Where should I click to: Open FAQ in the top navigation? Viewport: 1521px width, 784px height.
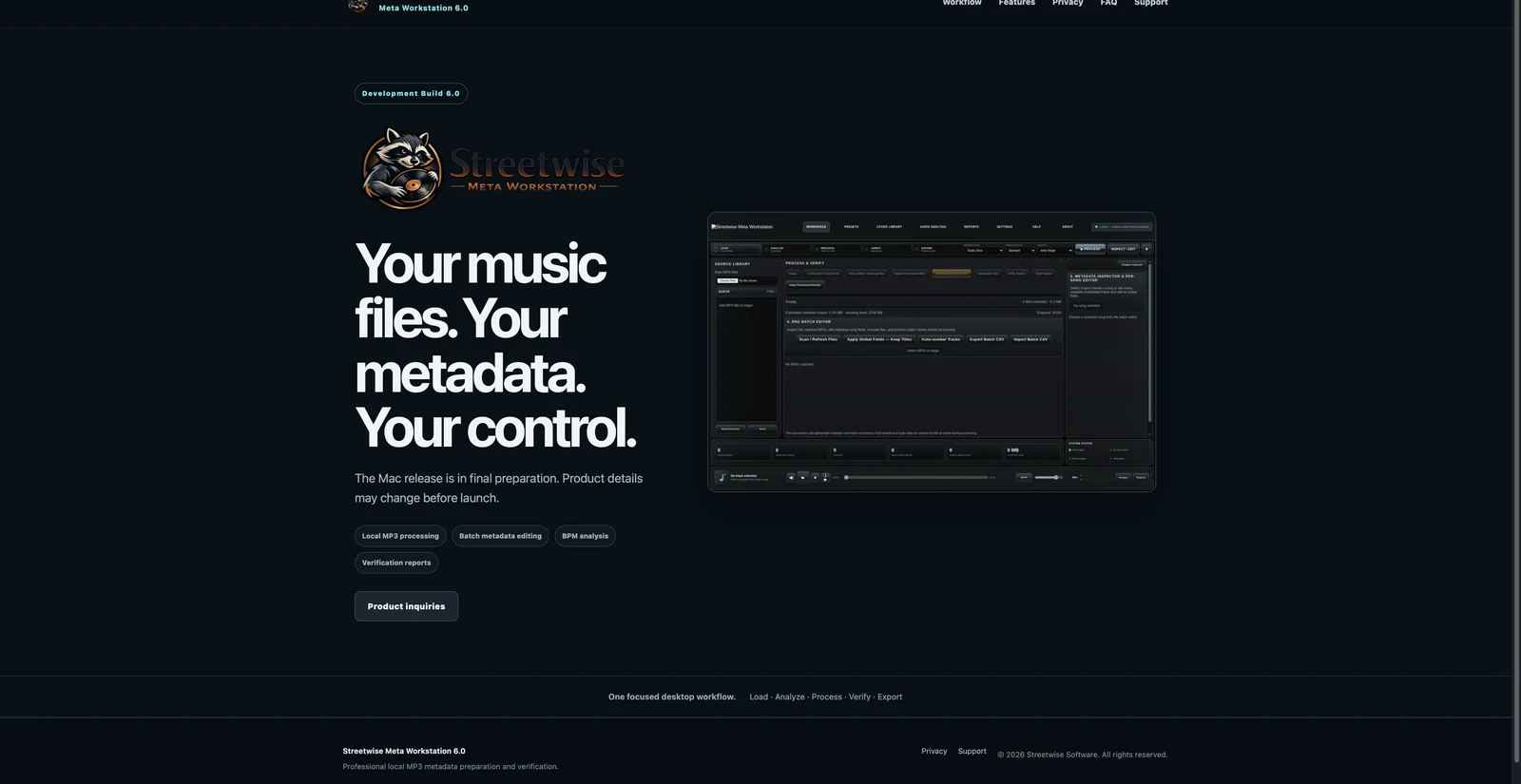1108,3
